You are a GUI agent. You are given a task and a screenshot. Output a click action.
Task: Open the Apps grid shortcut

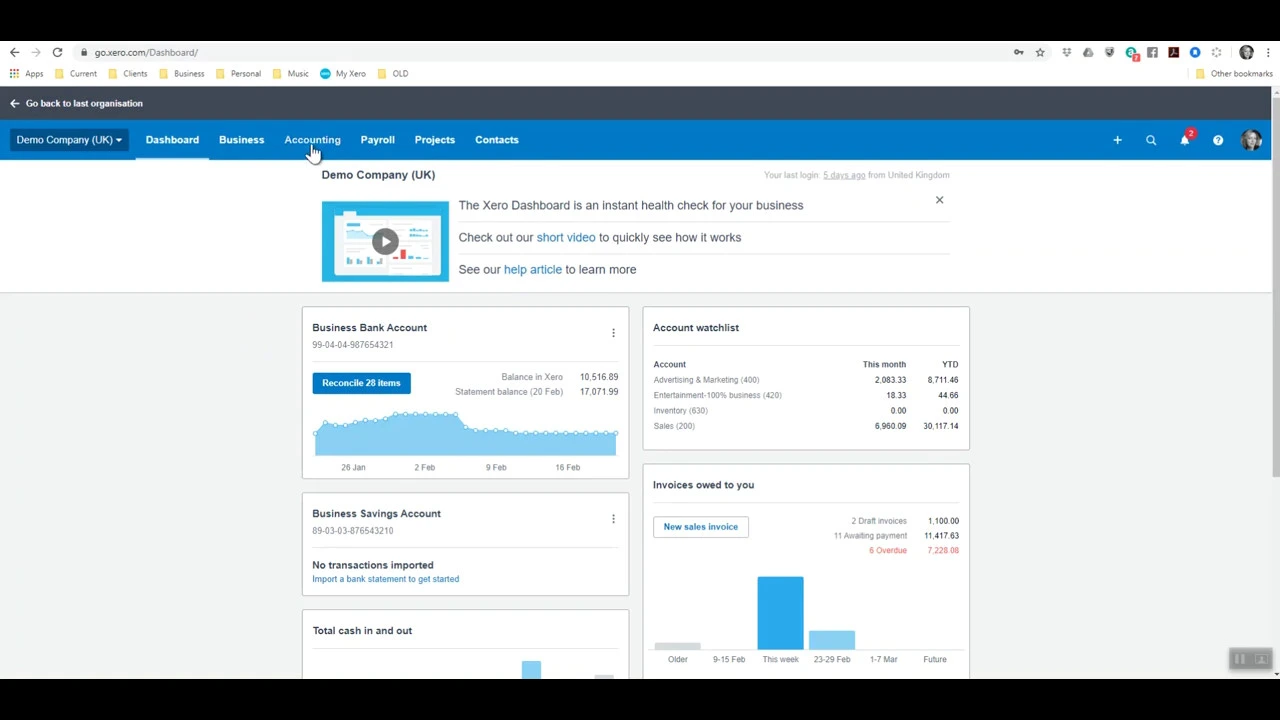[26, 74]
